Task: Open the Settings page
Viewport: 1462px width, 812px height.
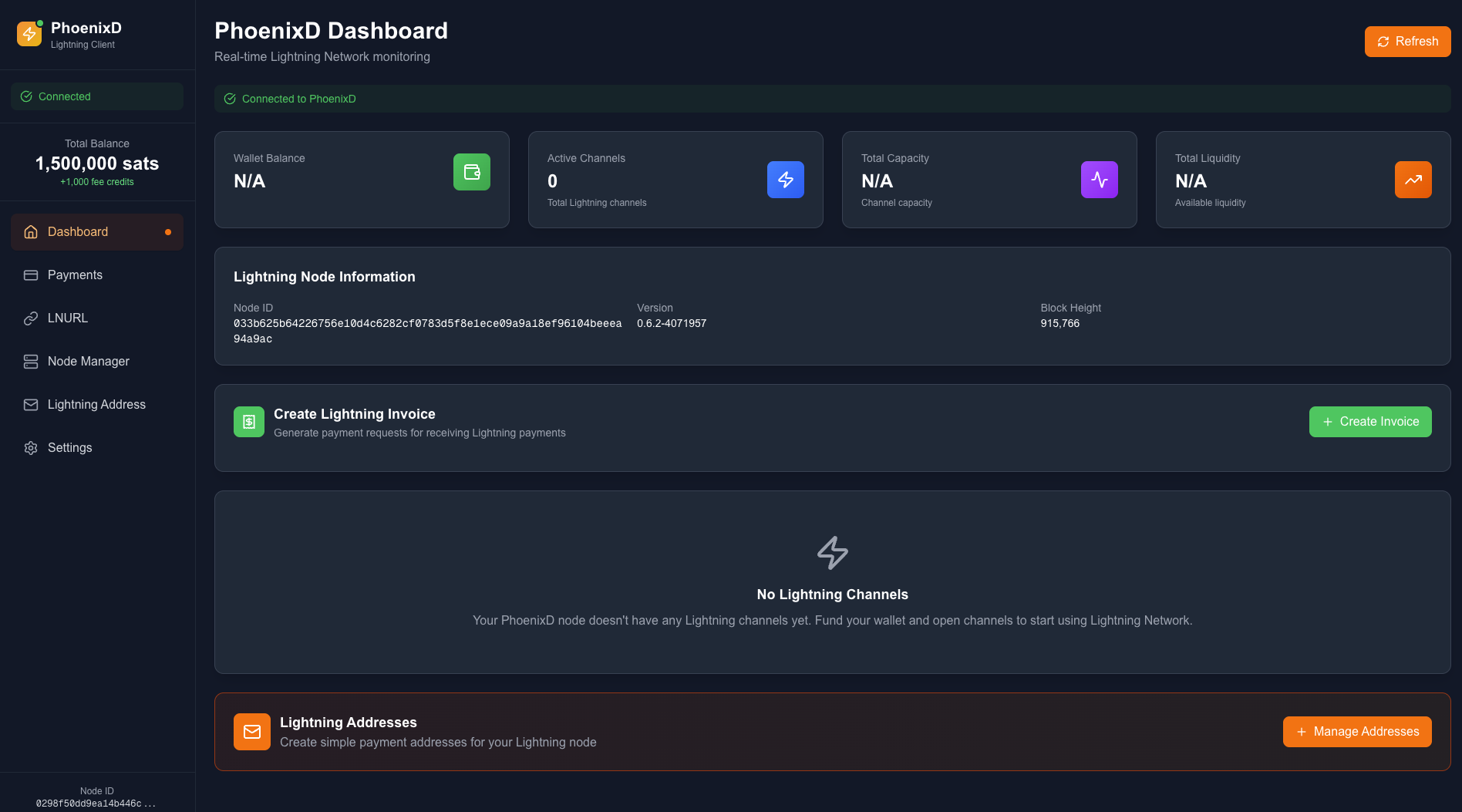Action: coord(97,448)
